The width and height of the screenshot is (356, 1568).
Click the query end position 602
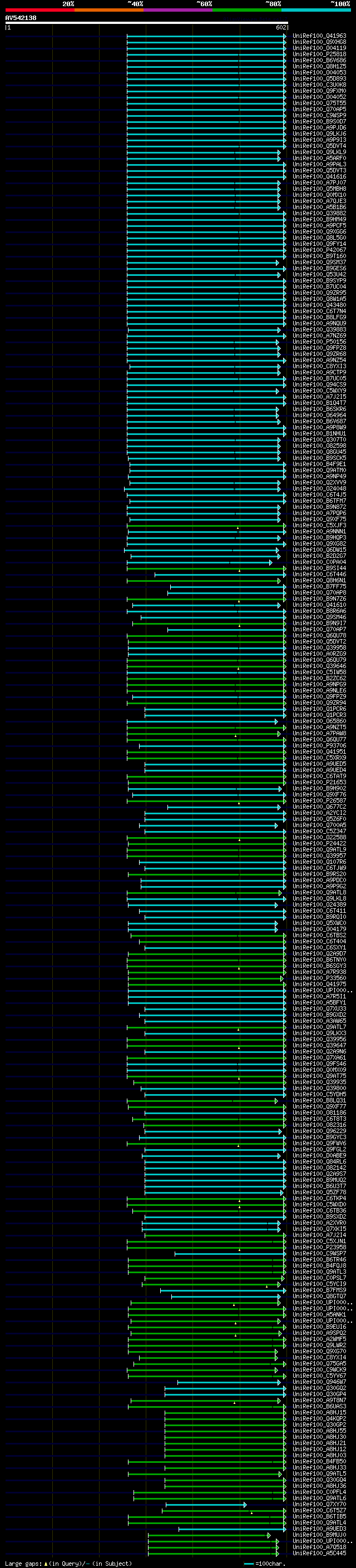280,27
